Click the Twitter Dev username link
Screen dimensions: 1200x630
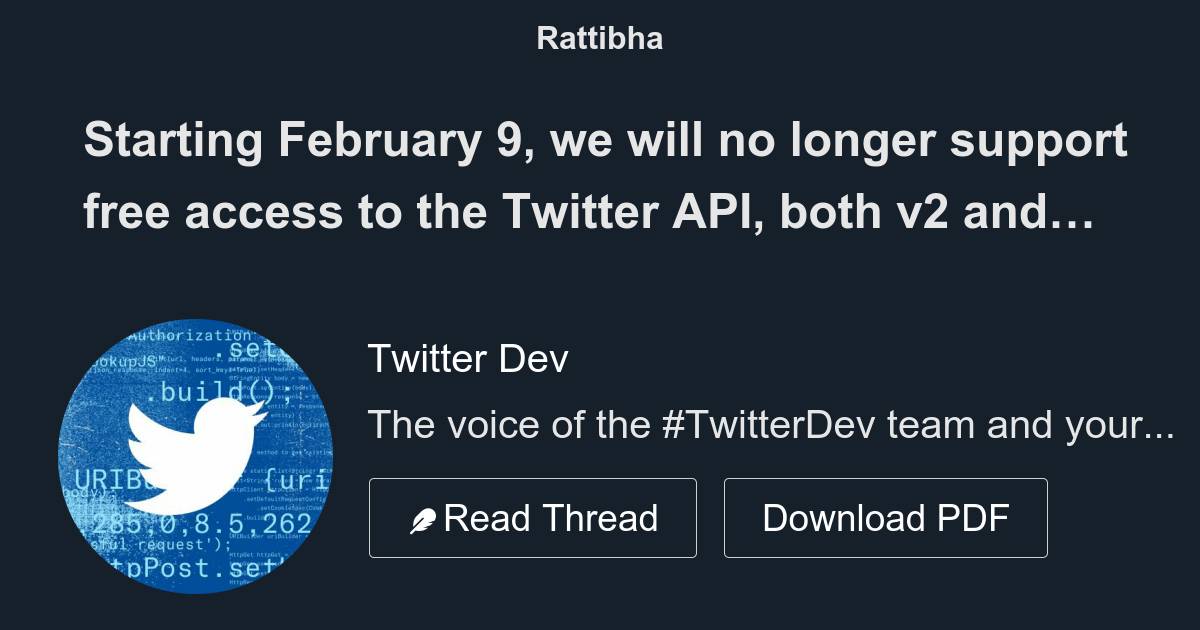pyautogui.click(x=470, y=358)
